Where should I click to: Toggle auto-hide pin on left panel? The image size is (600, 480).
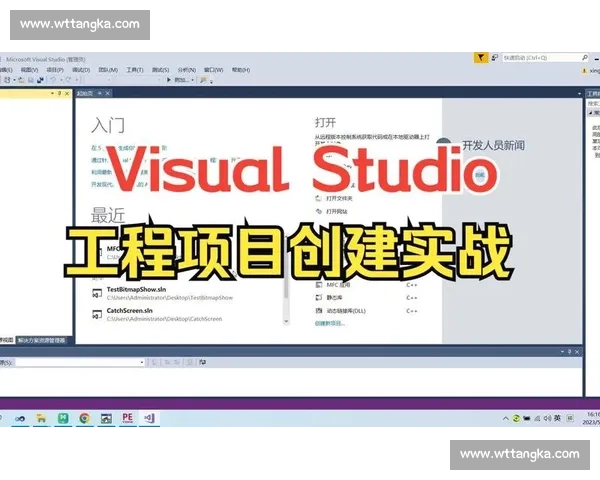60,93
